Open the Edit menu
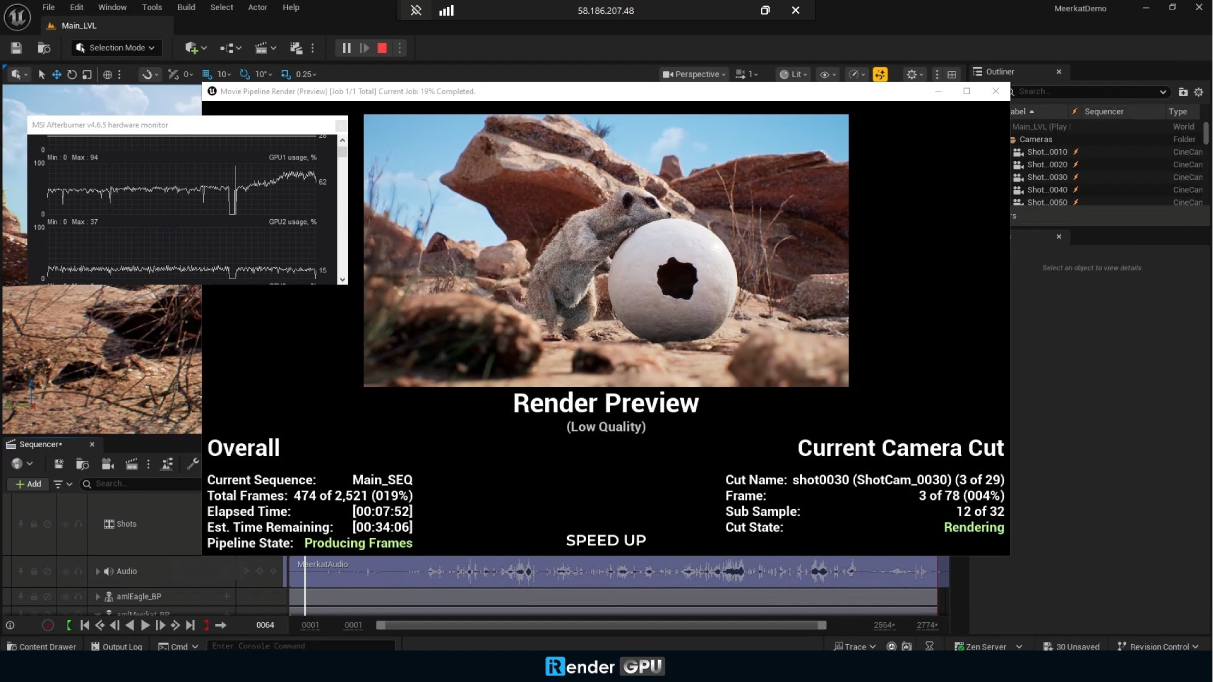 click(x=77, y=7)
